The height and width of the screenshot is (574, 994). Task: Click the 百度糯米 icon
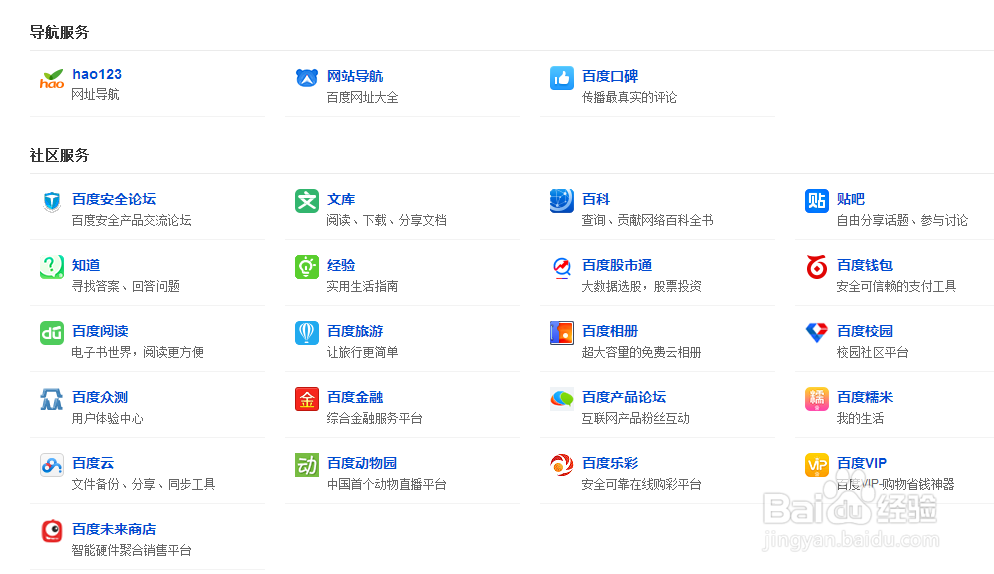(816, 399)
